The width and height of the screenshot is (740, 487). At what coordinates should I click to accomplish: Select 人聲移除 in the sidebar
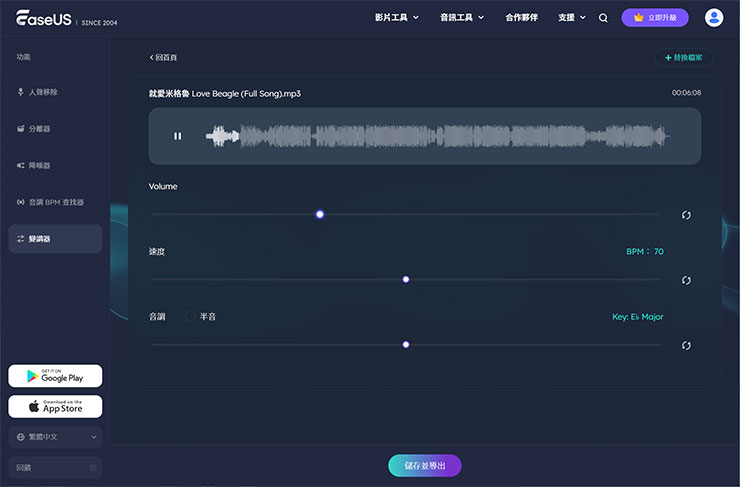click(44, 92)
